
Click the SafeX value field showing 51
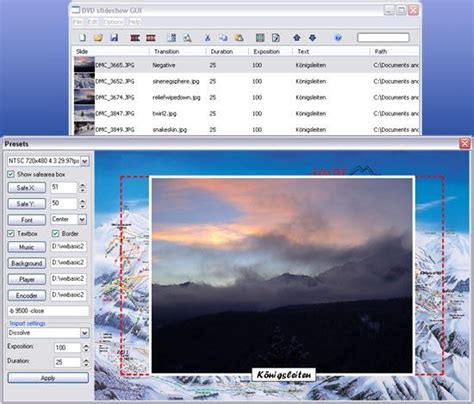tap(64, 187)
